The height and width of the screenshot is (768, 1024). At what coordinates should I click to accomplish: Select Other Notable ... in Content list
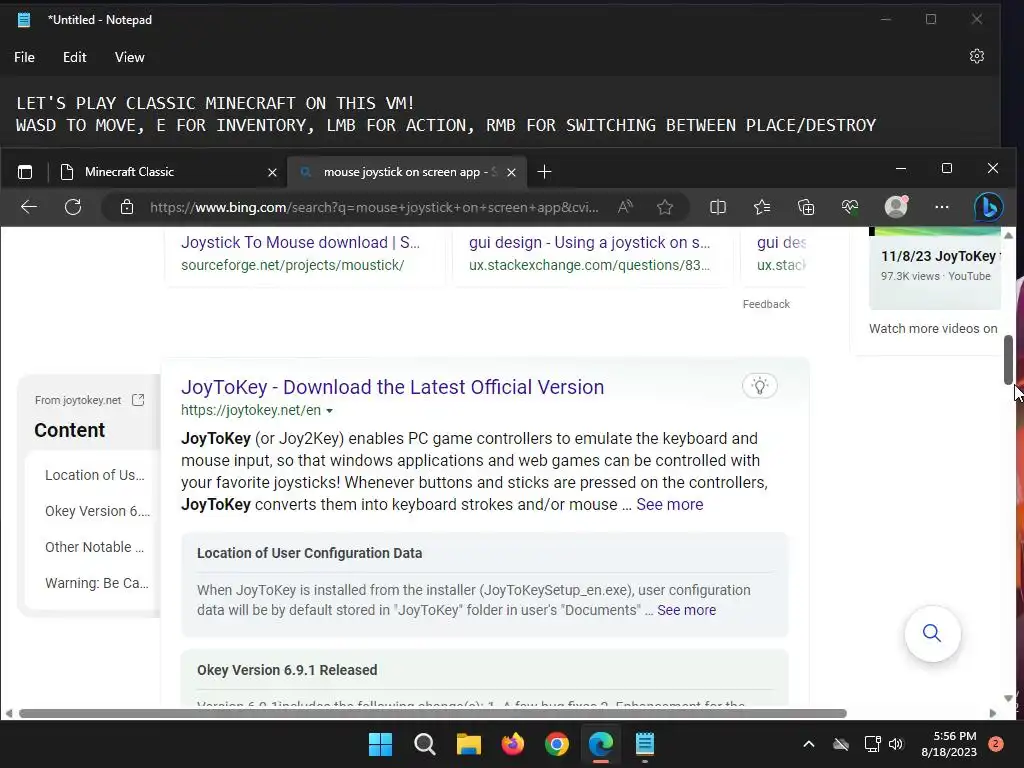pos(95,547)
